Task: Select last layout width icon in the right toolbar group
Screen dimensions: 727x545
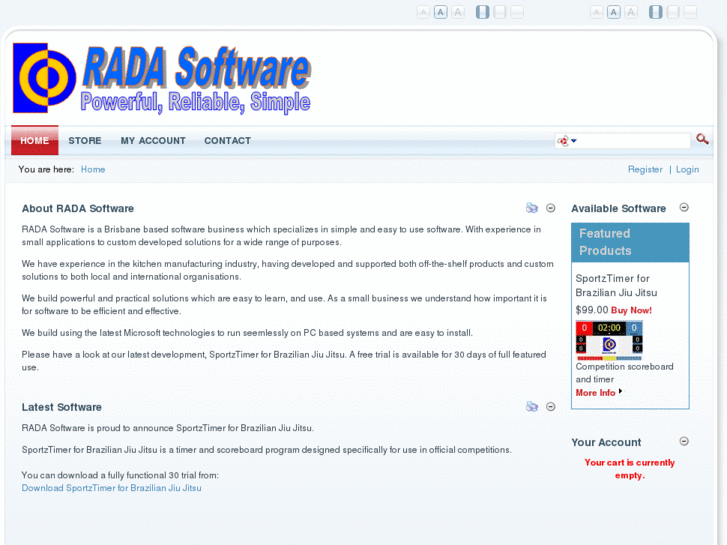Action: [690, 12]
